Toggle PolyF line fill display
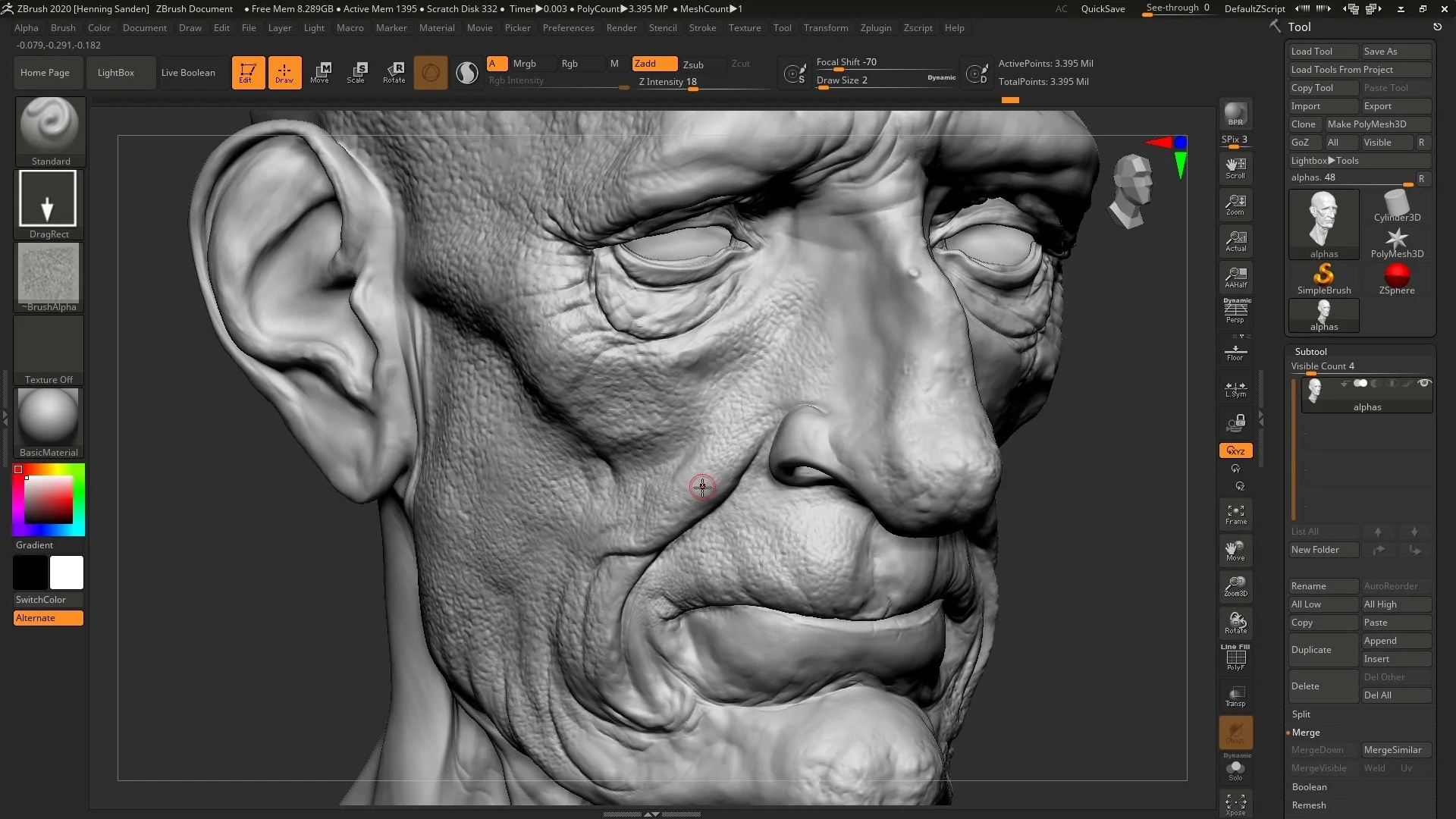The image size is (1456, 819). [x=1235, y=657]
